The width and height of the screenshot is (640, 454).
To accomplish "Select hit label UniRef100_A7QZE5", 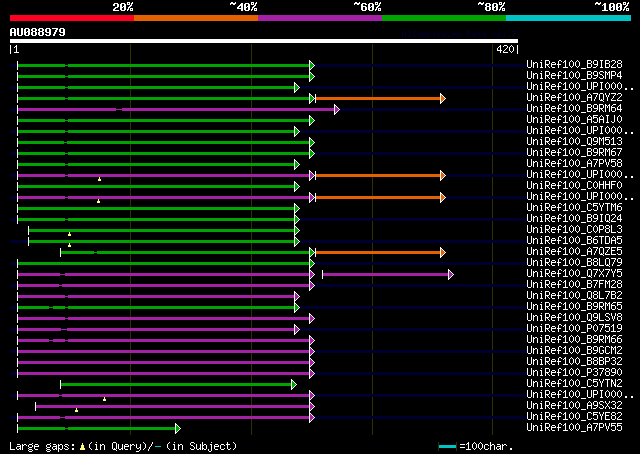I will [574, 251].
